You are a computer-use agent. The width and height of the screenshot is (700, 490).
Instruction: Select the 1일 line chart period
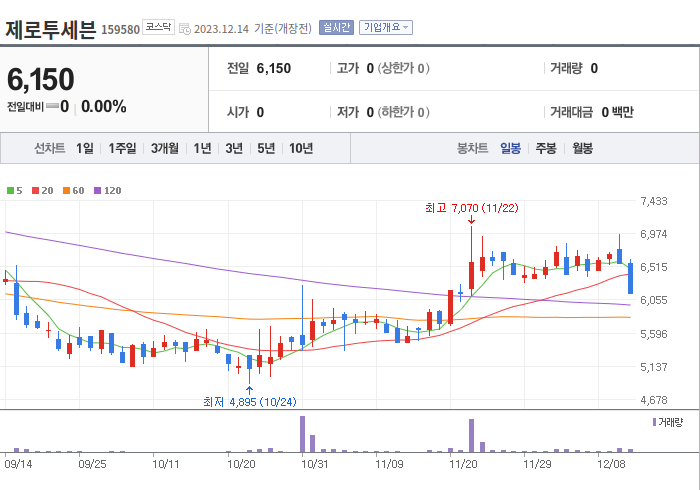[x=85, y=148]
